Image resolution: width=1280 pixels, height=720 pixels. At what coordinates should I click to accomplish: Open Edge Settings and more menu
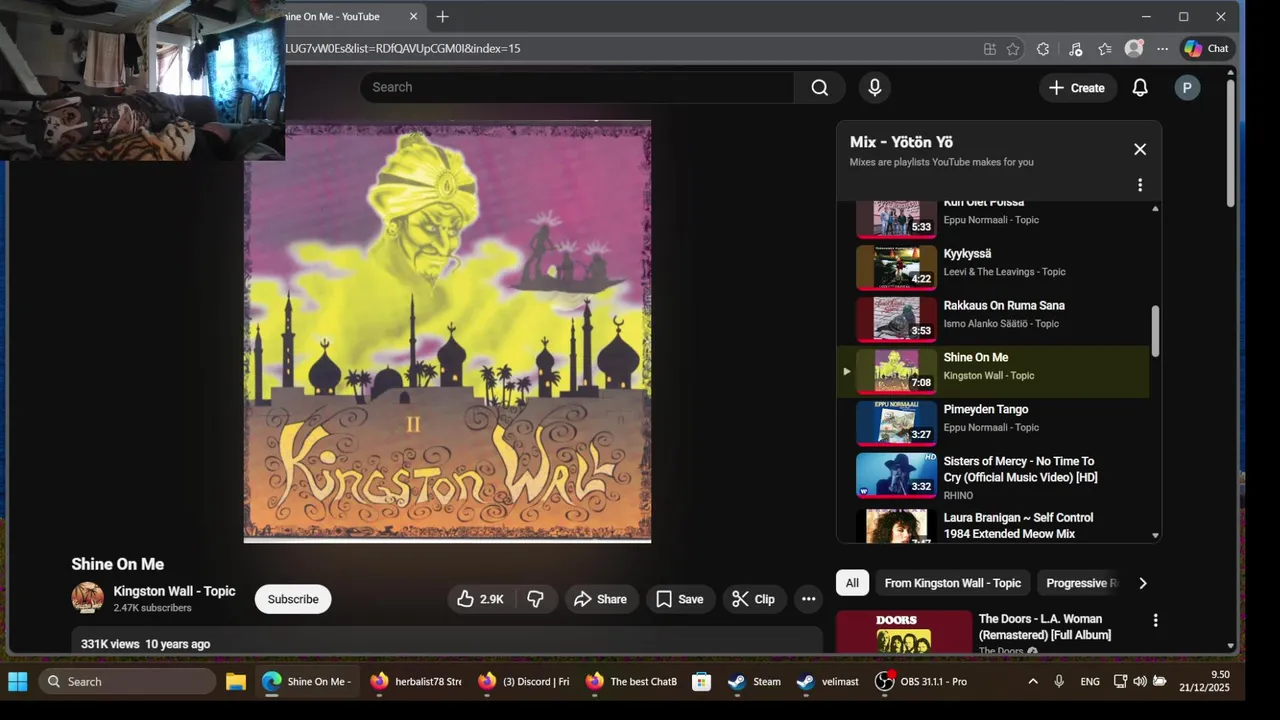tap(1162, 48)
